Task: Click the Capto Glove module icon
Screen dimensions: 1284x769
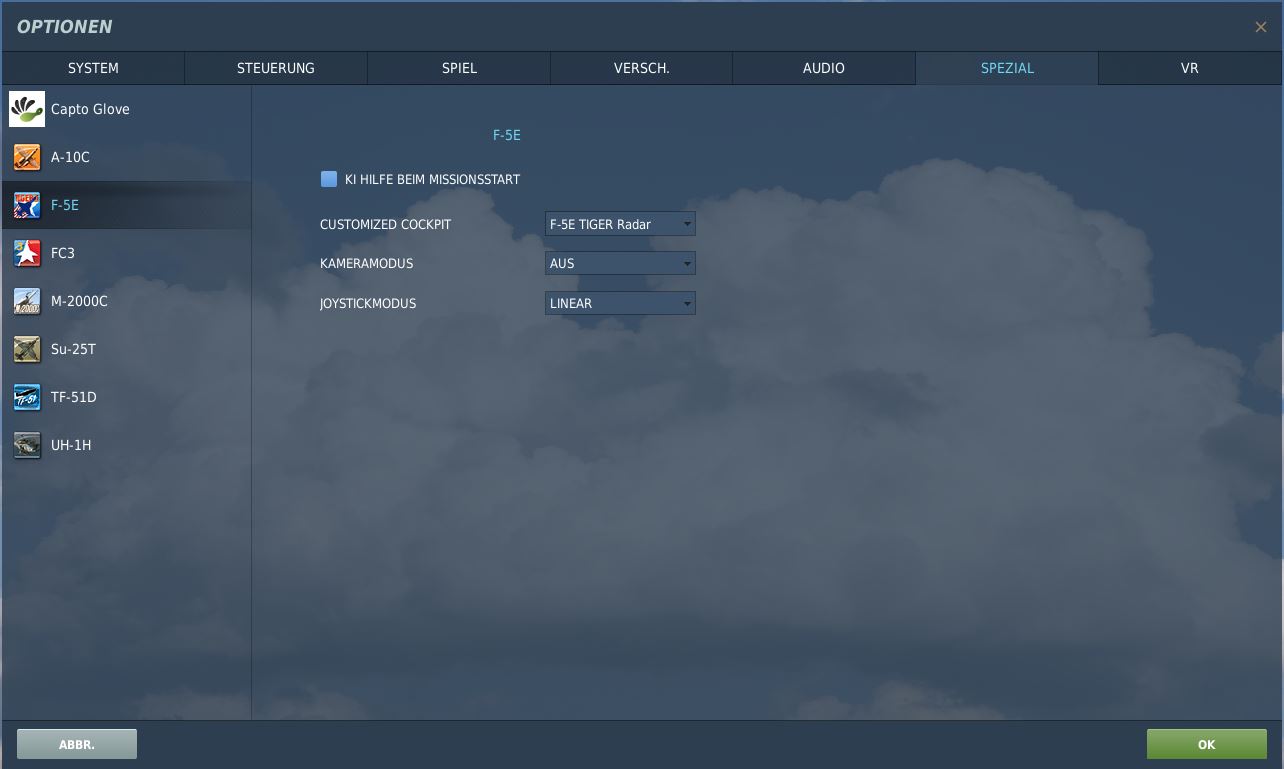Action: click(x=27, y=109)
